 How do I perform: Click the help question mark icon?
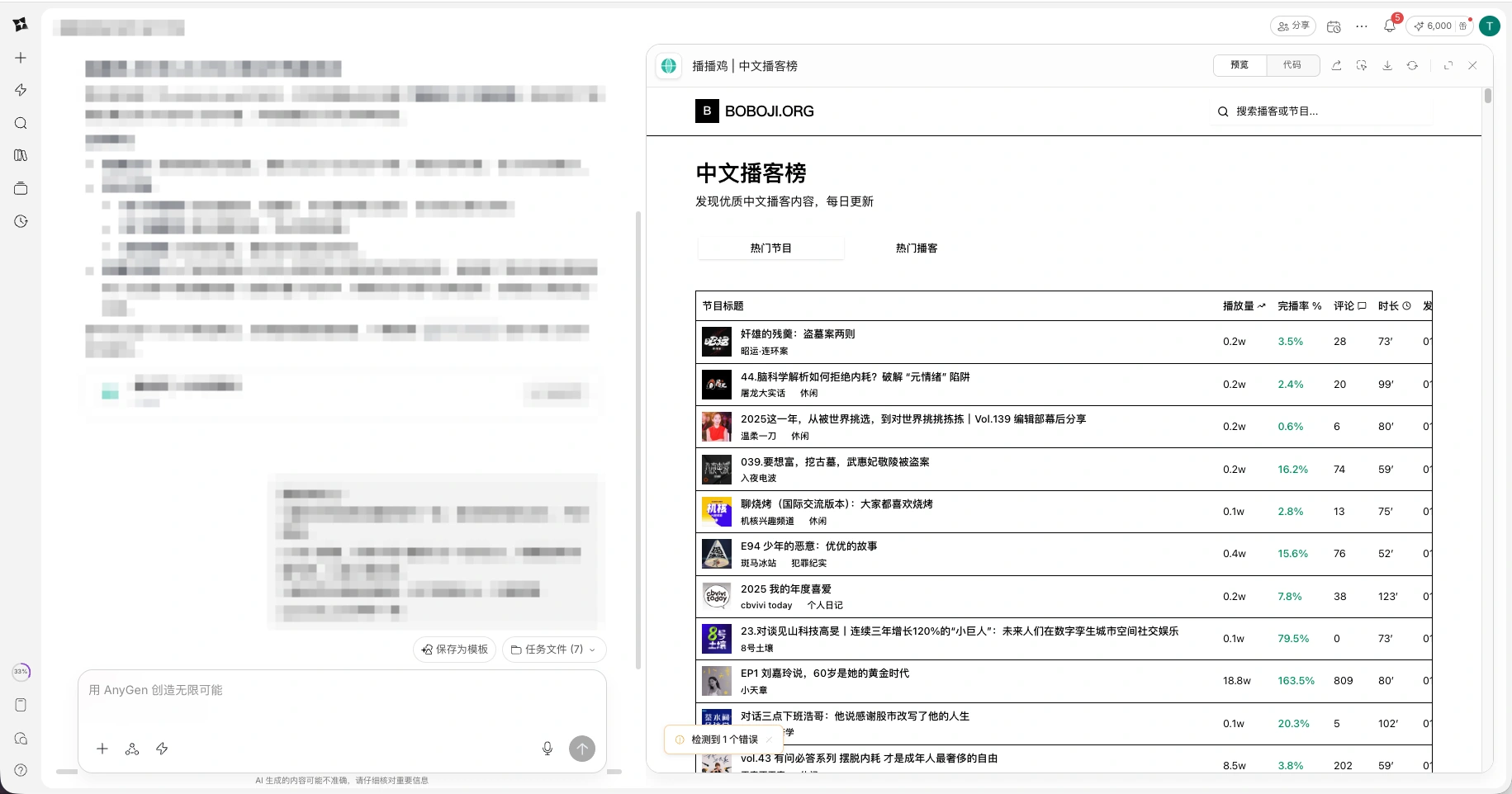pyautogui.click(x=21, y=770)
